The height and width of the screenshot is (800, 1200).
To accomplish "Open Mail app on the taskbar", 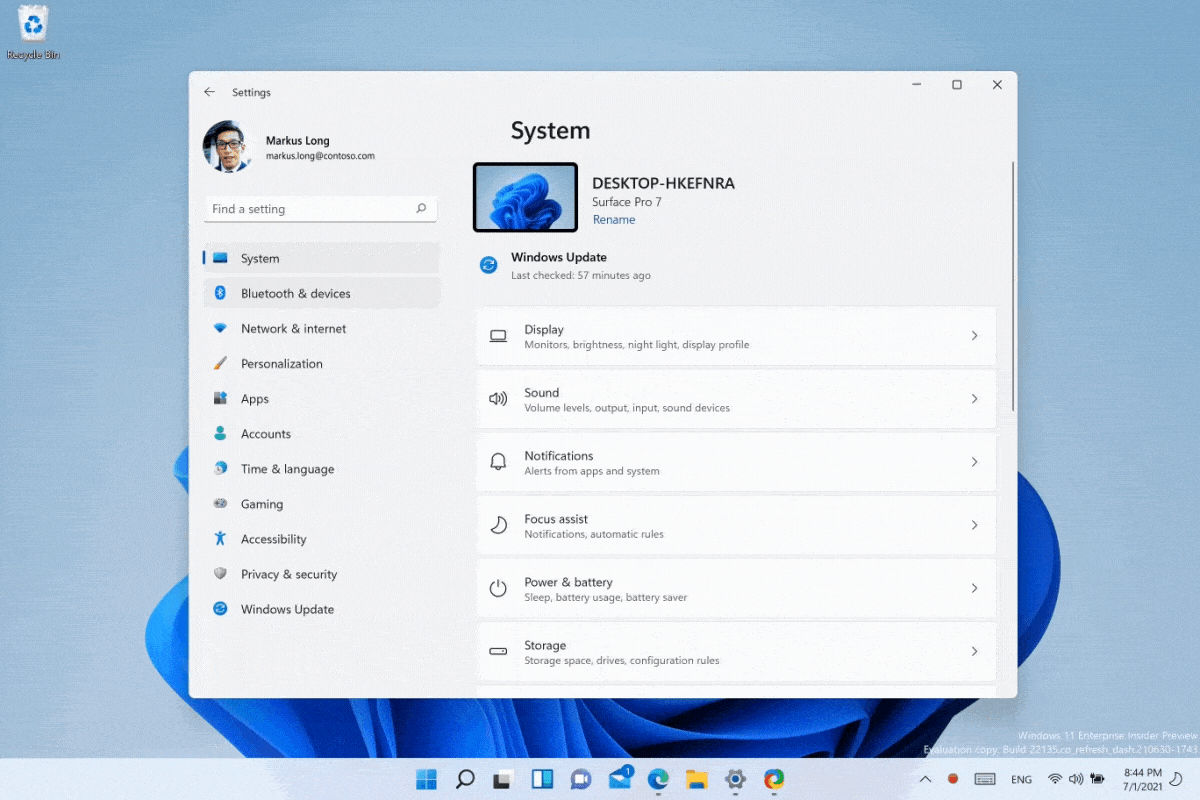I will (x=620, y=779).
